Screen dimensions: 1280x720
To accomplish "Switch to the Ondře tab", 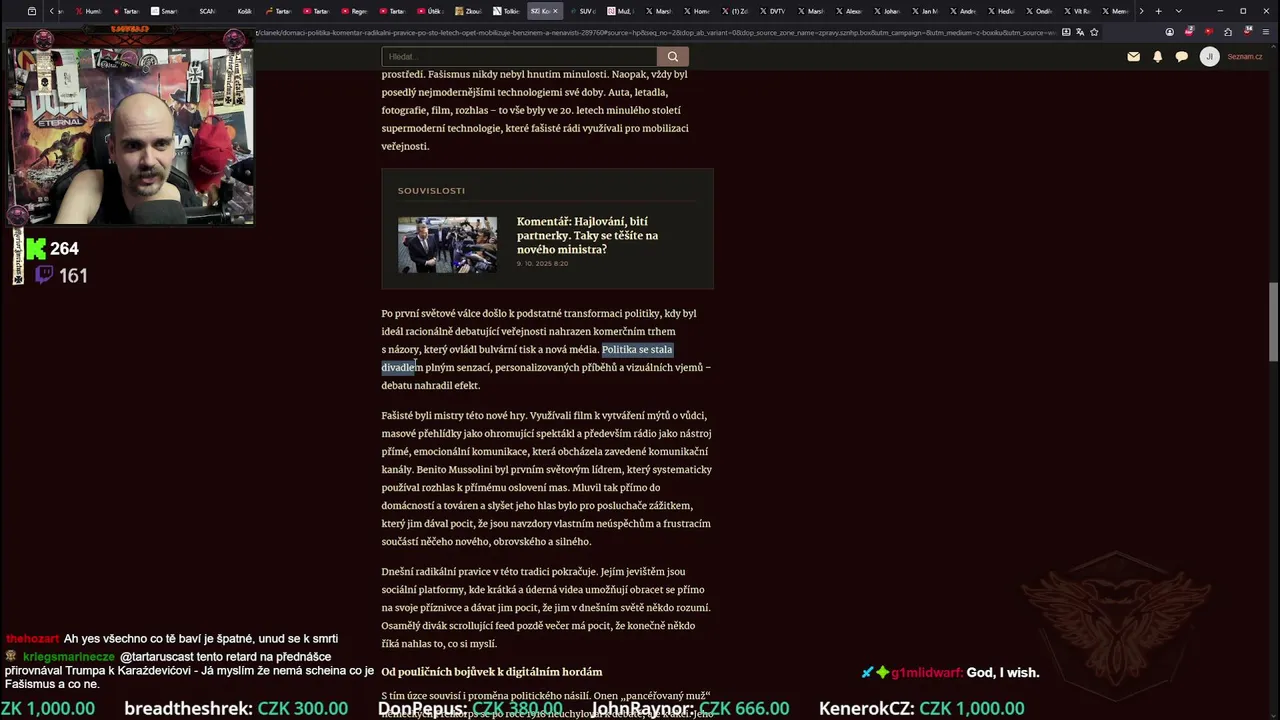I will click(1039, 11).
